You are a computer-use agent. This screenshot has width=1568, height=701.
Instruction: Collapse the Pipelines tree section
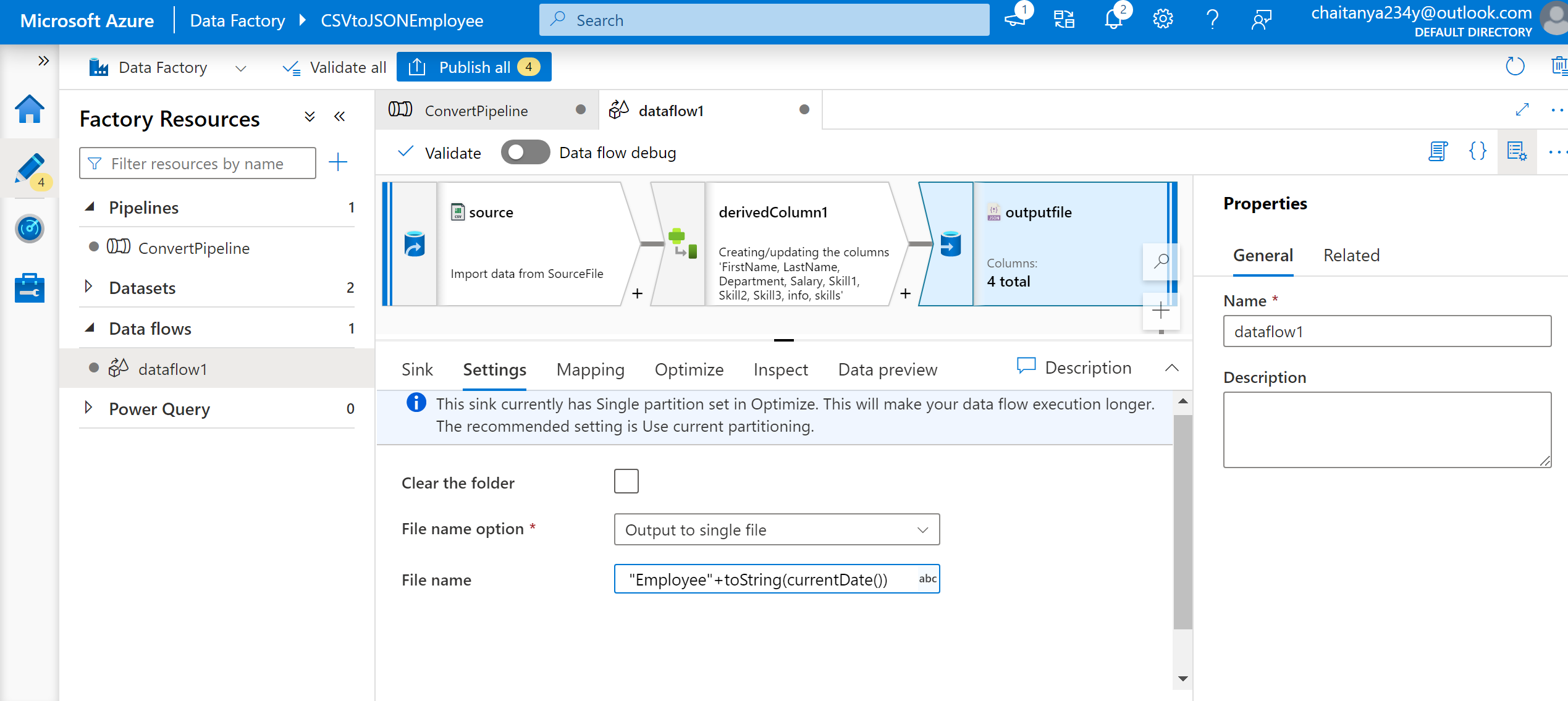coord(90,207)
